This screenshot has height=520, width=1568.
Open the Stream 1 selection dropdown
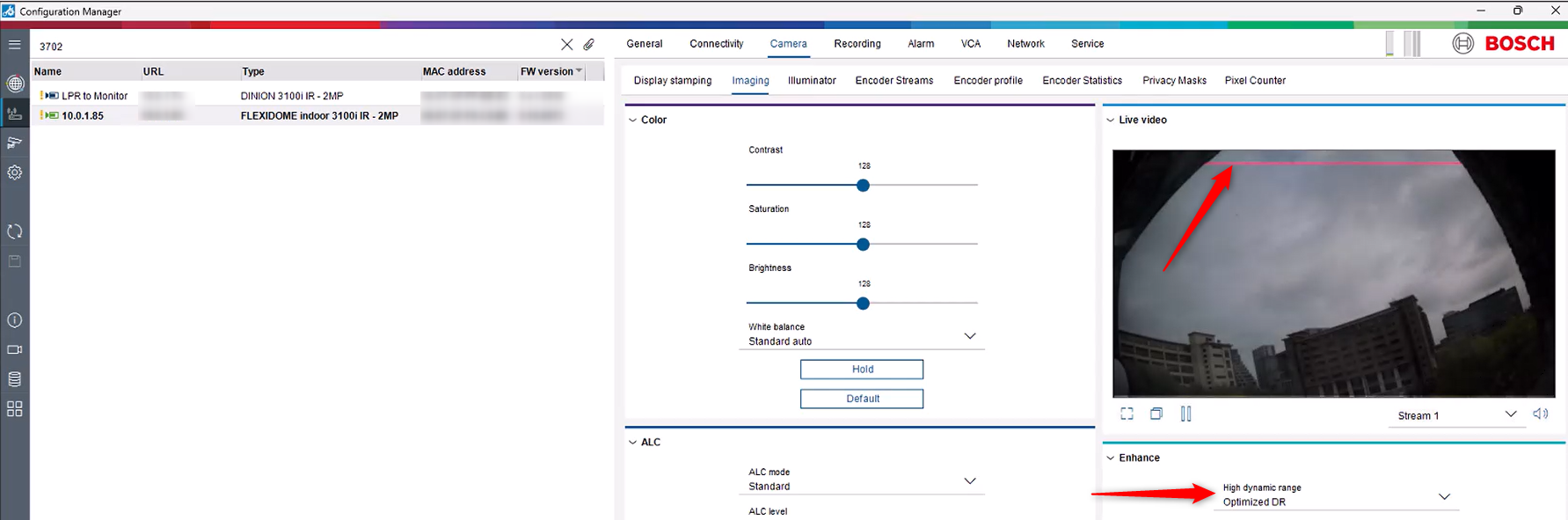[x=1510, y=414]
